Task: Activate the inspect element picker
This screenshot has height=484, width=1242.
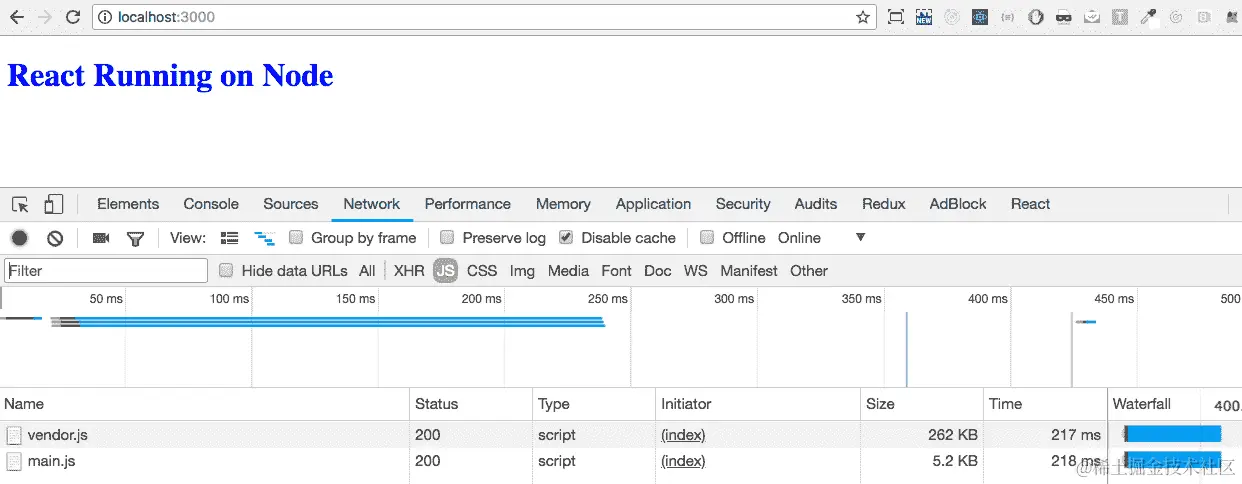Action: (20, 204)
